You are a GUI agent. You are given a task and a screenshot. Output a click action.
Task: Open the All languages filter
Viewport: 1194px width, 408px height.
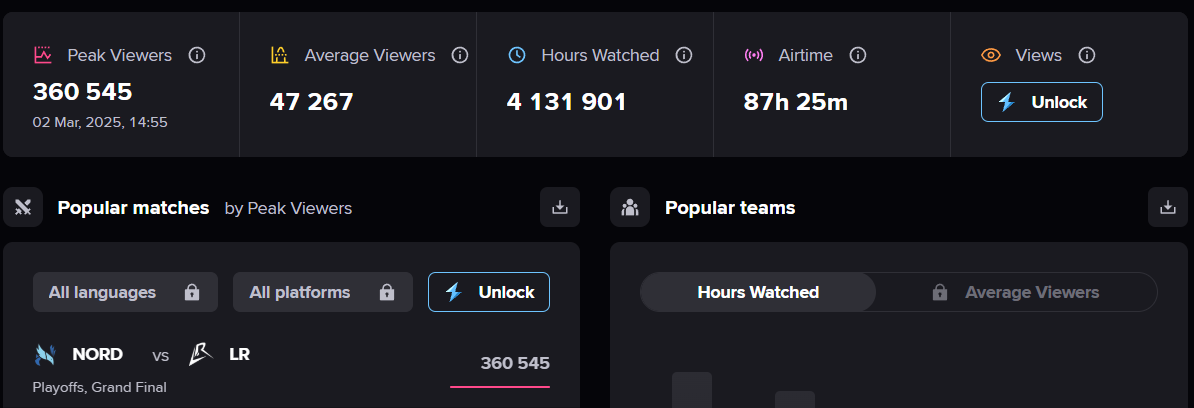tap(125, 292)
